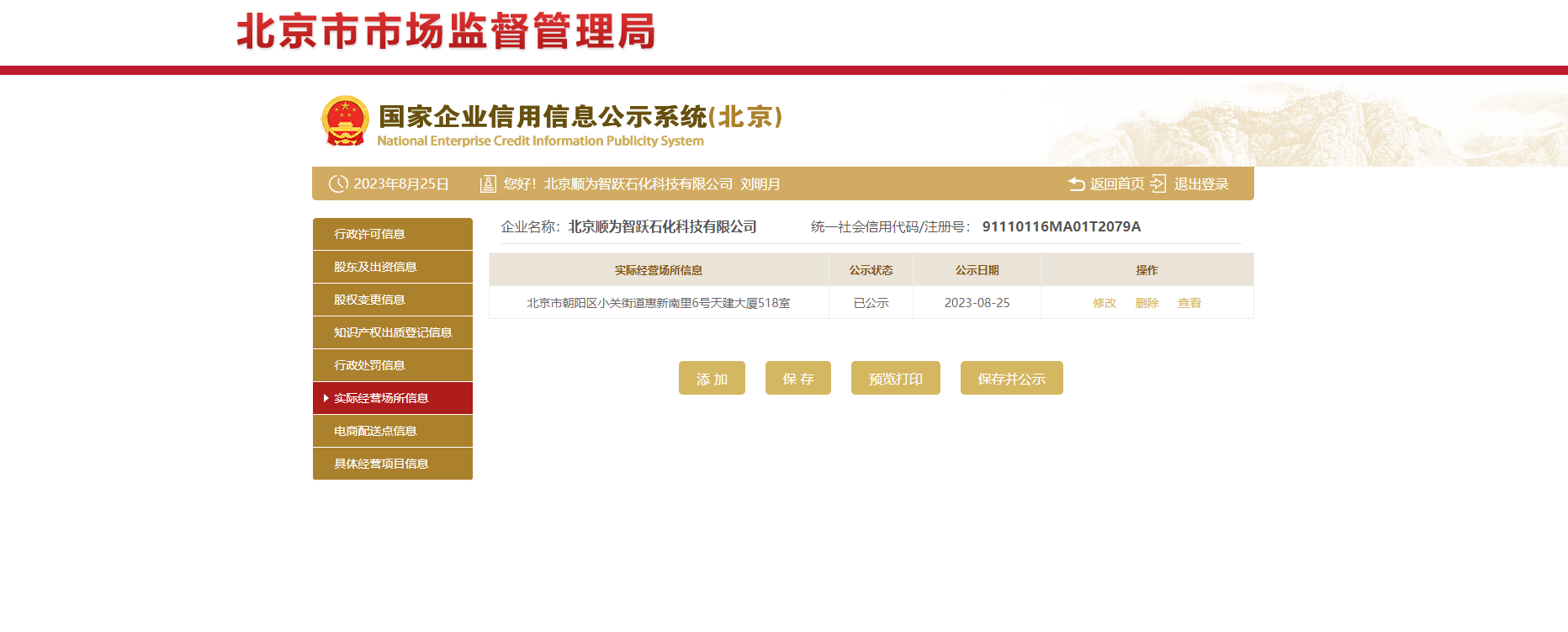Click the 国家企业信用信息公示系统(北京) title
Image resolution: width=1568 pixels, height=632 pixels.
tap(580, 116)
